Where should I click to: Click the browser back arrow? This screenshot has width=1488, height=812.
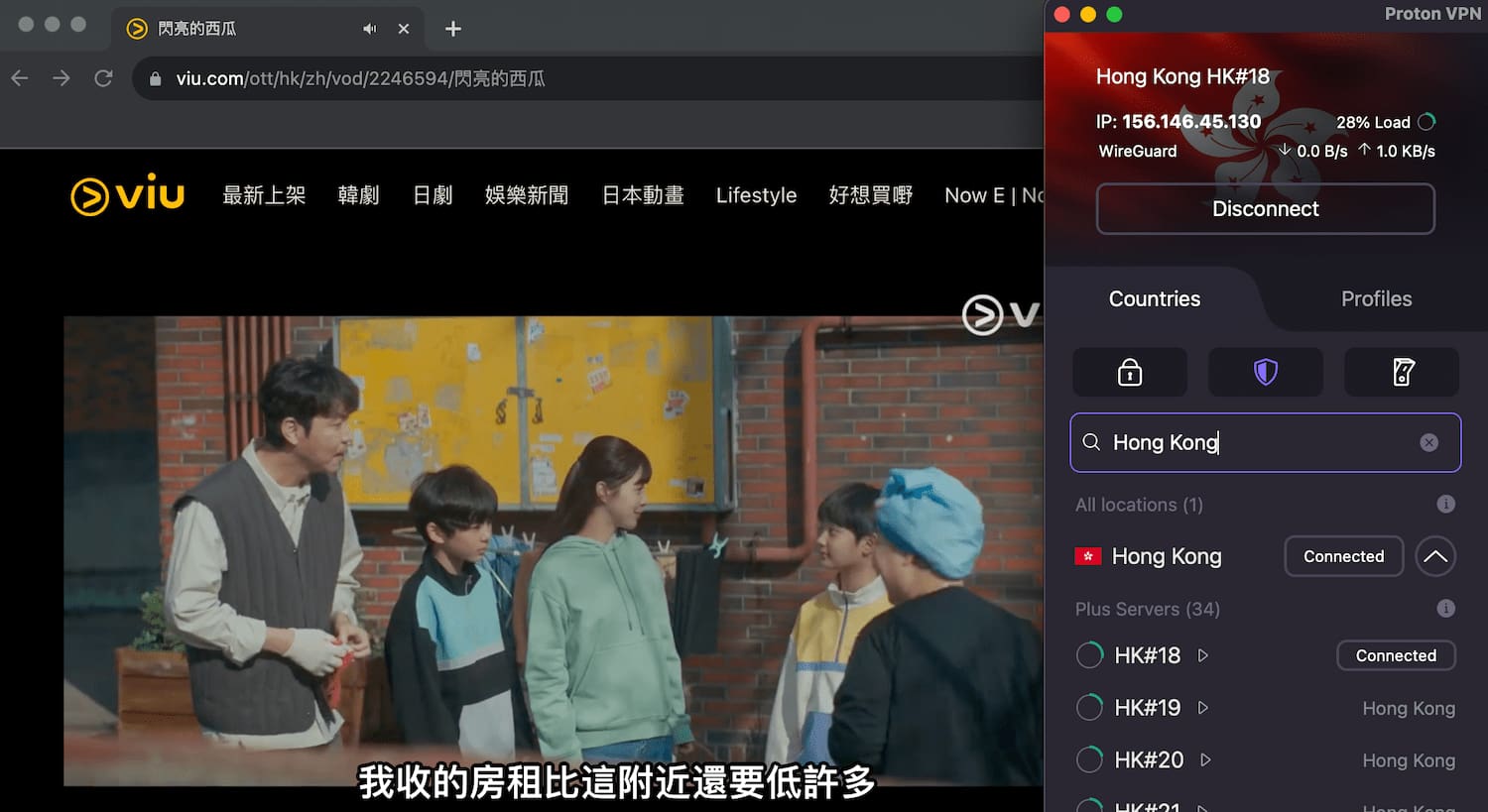[x=19, y=77]
